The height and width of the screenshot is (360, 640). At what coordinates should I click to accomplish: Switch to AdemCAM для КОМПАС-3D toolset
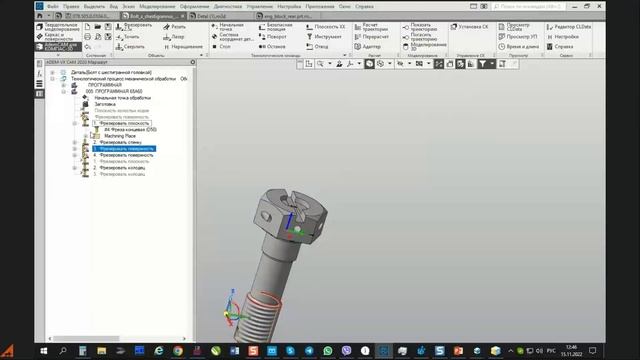click(58, 47)
